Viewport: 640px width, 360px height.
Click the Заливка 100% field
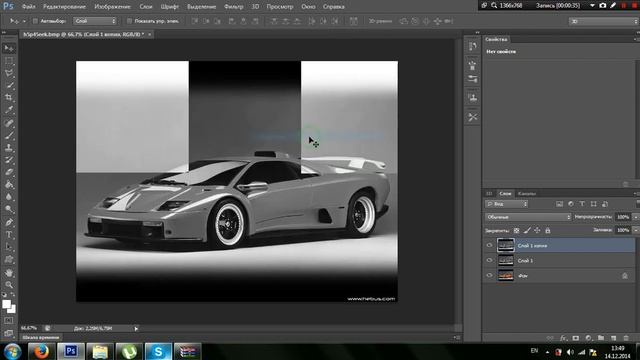tap(623, 231)
